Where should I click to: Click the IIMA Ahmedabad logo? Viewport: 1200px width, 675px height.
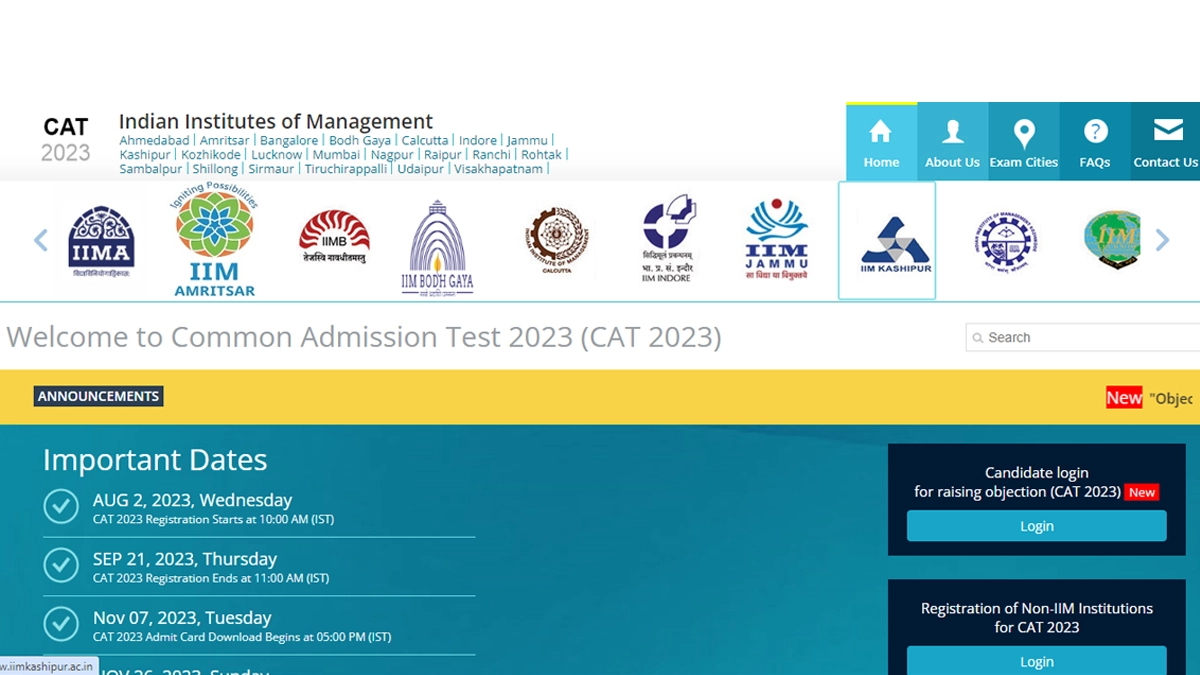tap(100, 238)
